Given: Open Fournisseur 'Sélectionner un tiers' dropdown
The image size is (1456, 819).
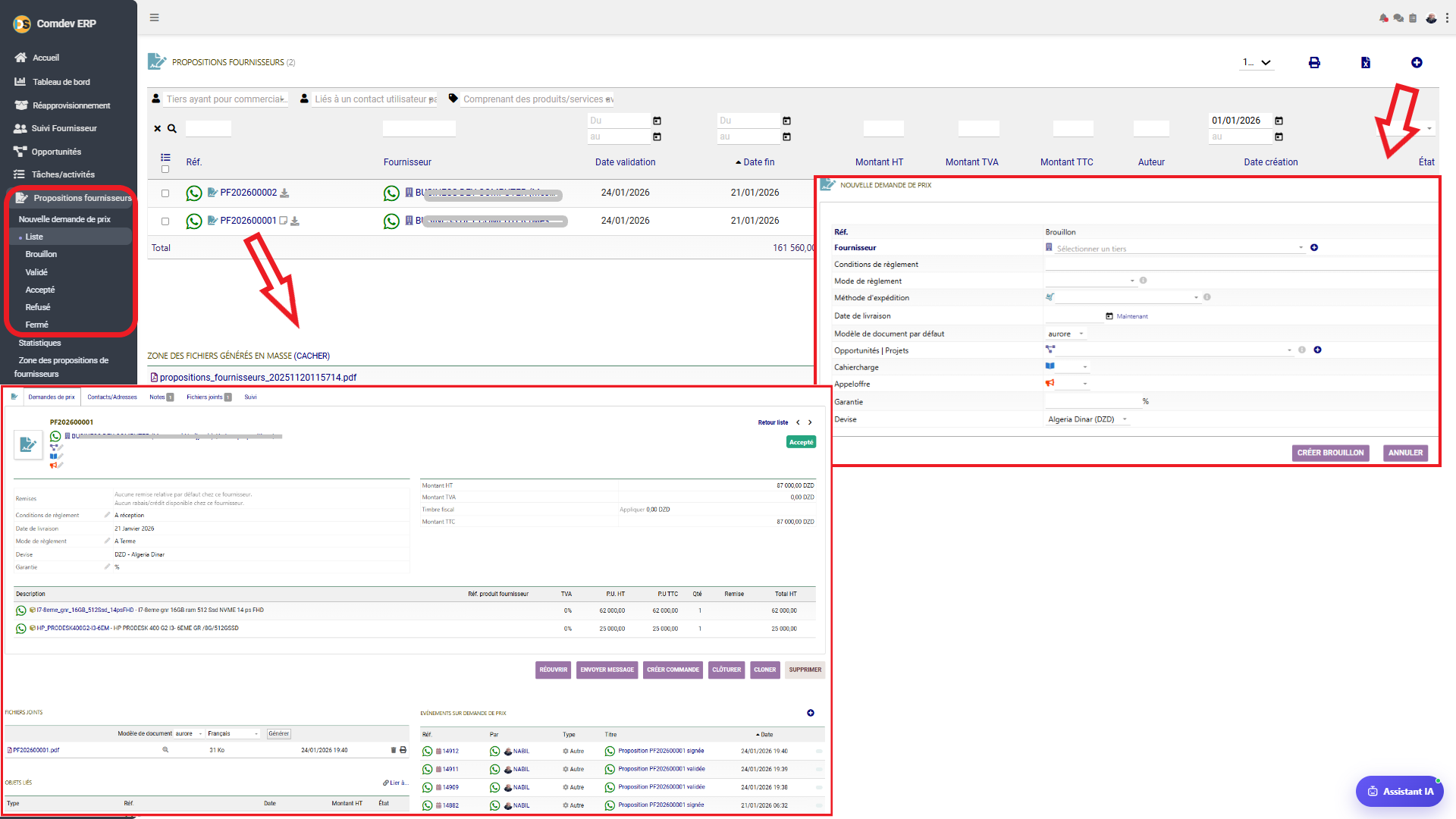Looking at the screenshot, I should click(1180, 248).
